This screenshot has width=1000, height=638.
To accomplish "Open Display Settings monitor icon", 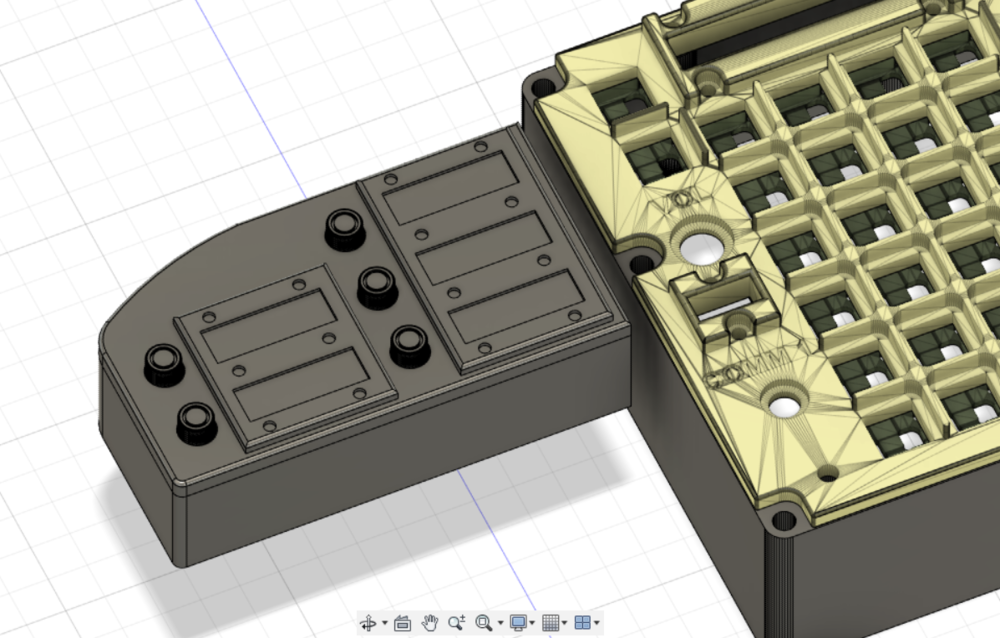I will [518, 622].
